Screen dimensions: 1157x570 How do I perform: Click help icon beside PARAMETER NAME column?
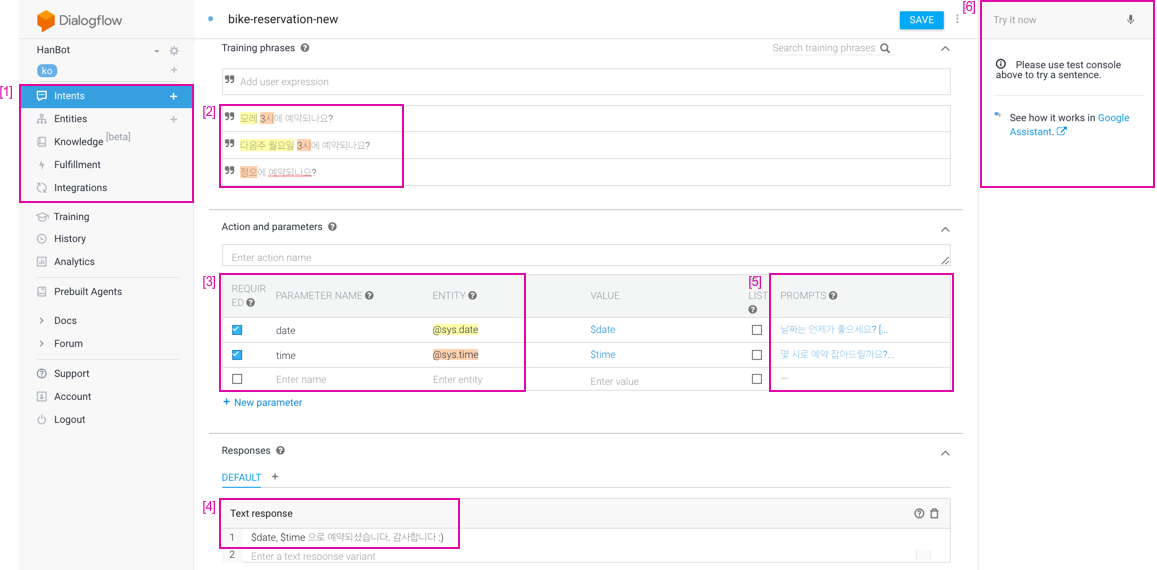tap(369, 295)
